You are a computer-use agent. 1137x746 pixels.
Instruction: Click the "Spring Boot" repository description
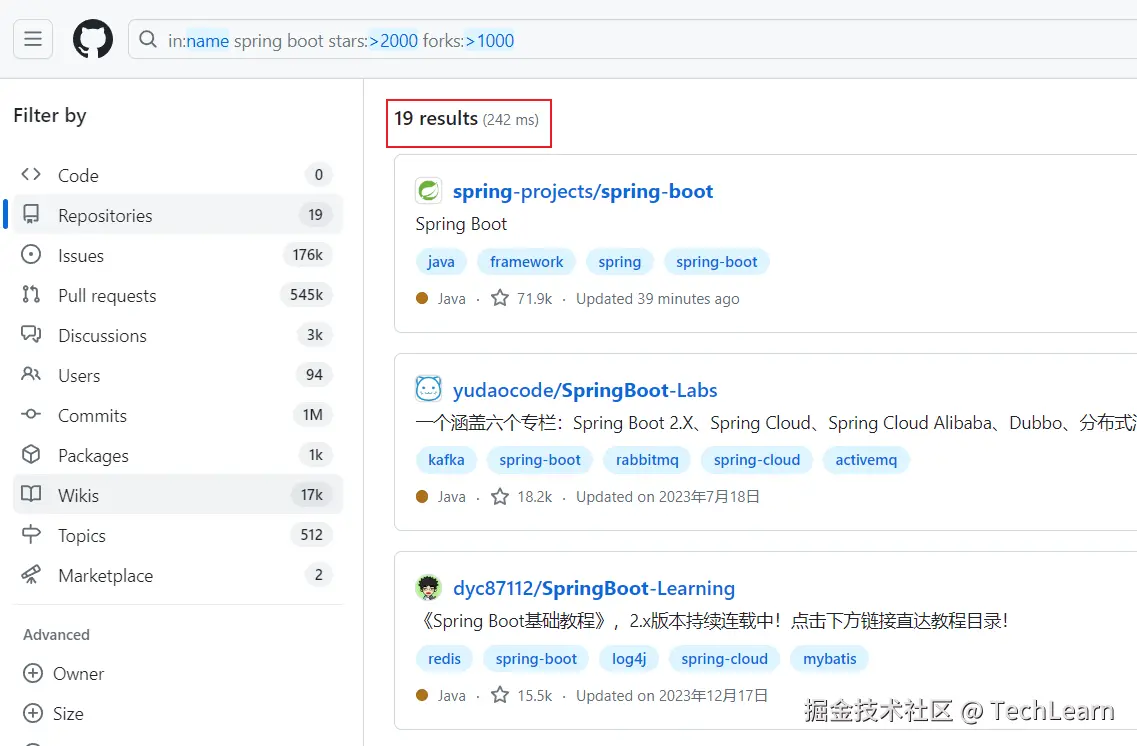[461, 224]
